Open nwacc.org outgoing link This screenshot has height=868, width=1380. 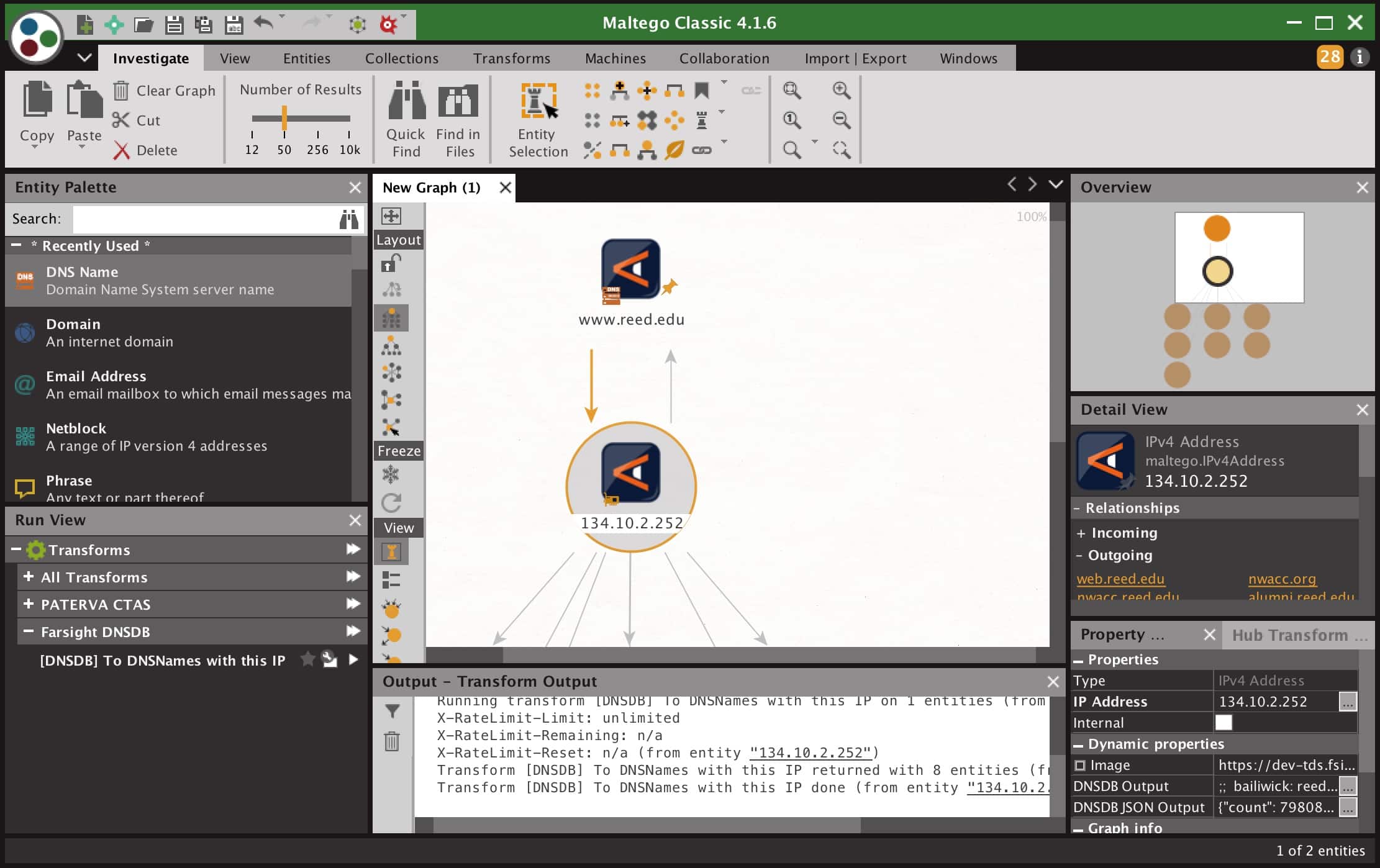click(x=1282, y=579)
